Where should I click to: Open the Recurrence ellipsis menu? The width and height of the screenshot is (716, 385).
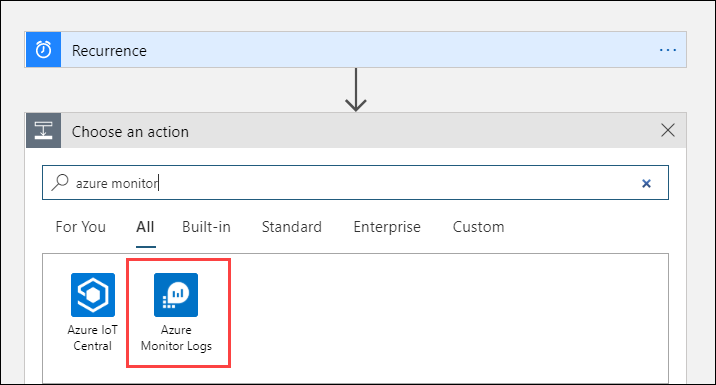point(668,50)
